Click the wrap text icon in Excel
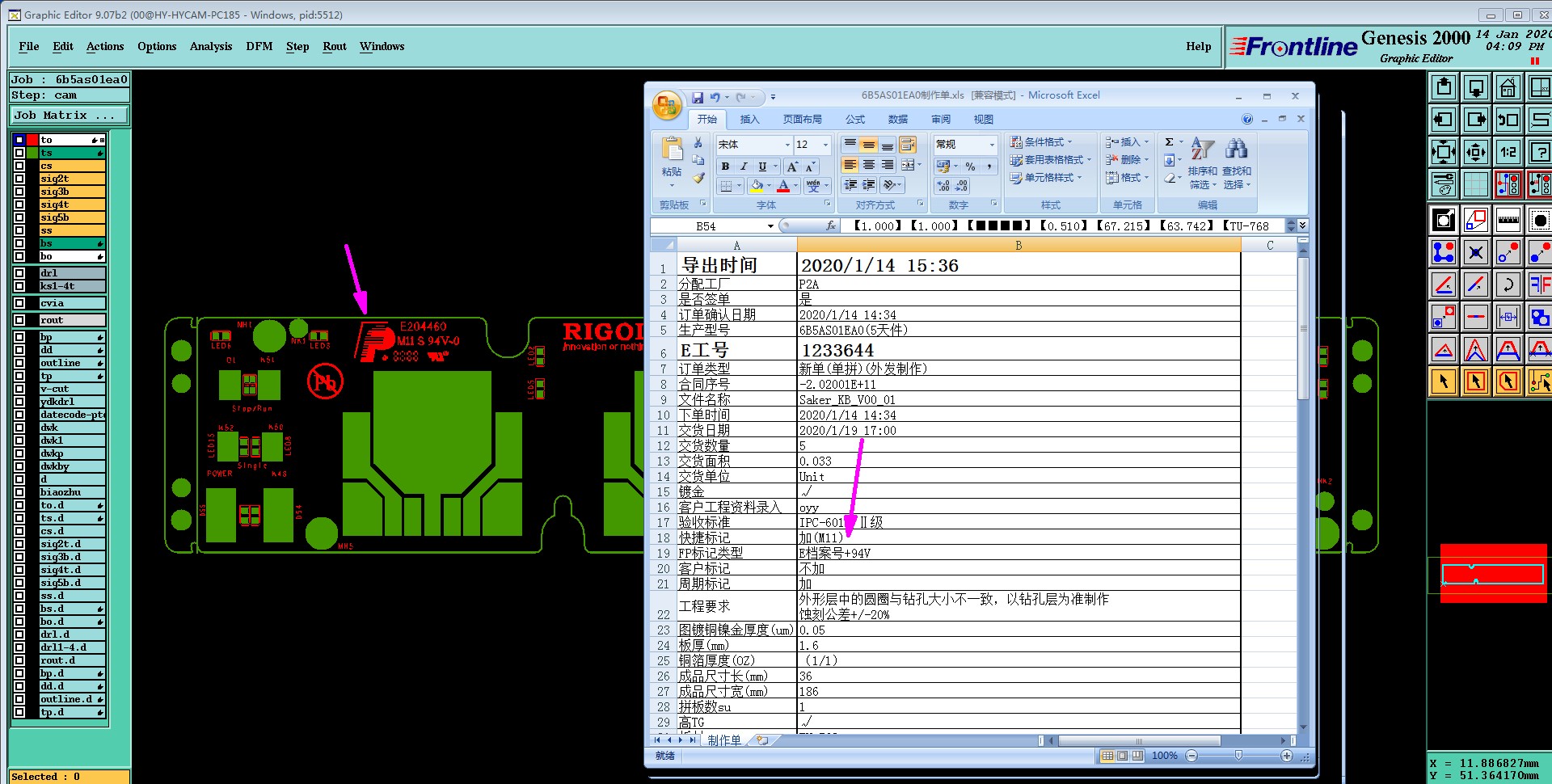This screenshot has height=784, width=1552. click(x=908, y=145)
